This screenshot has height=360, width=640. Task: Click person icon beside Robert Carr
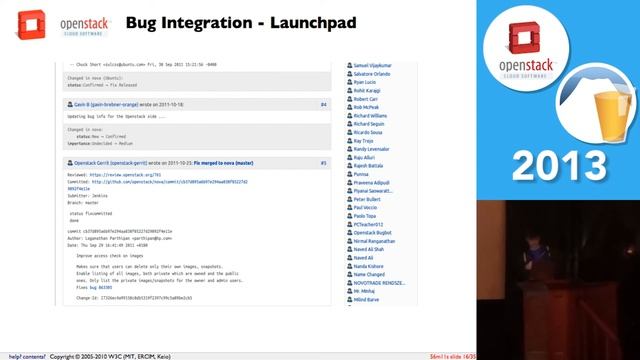coord(350,99)
